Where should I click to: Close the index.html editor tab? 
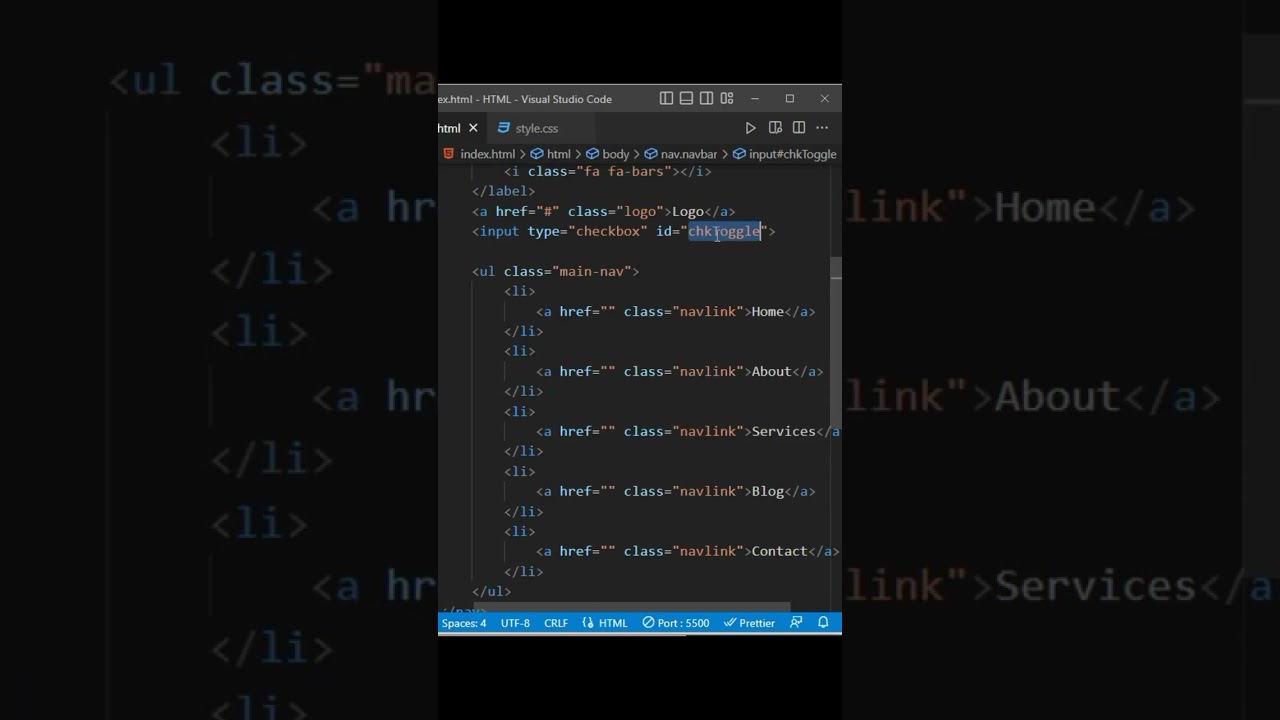[473, 128]
